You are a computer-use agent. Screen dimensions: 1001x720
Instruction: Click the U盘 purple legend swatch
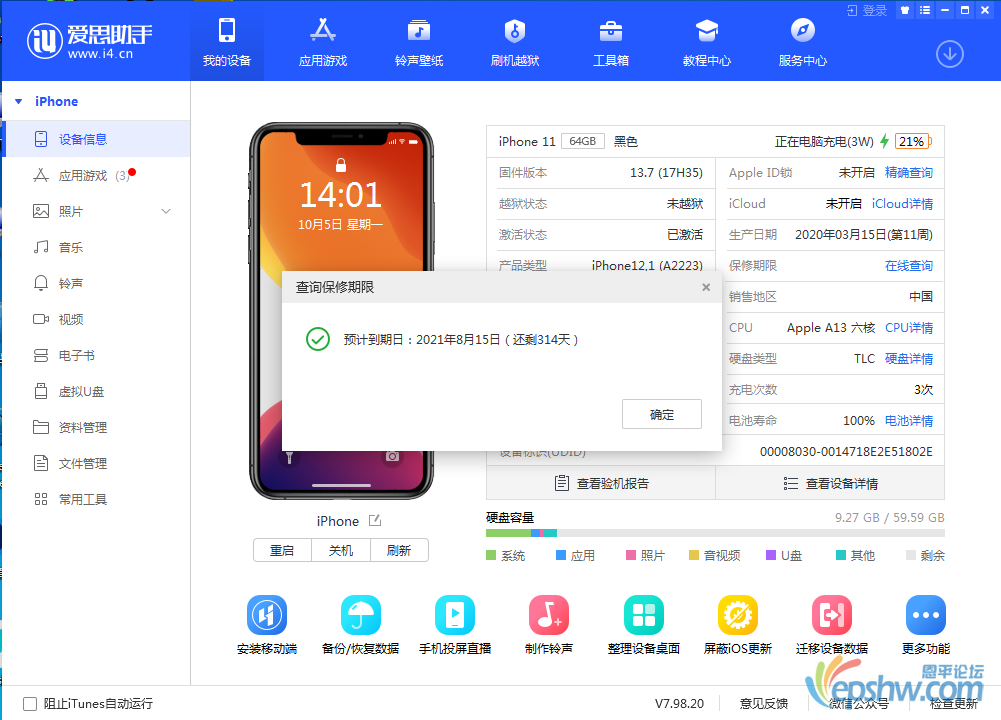click(771, 555)
